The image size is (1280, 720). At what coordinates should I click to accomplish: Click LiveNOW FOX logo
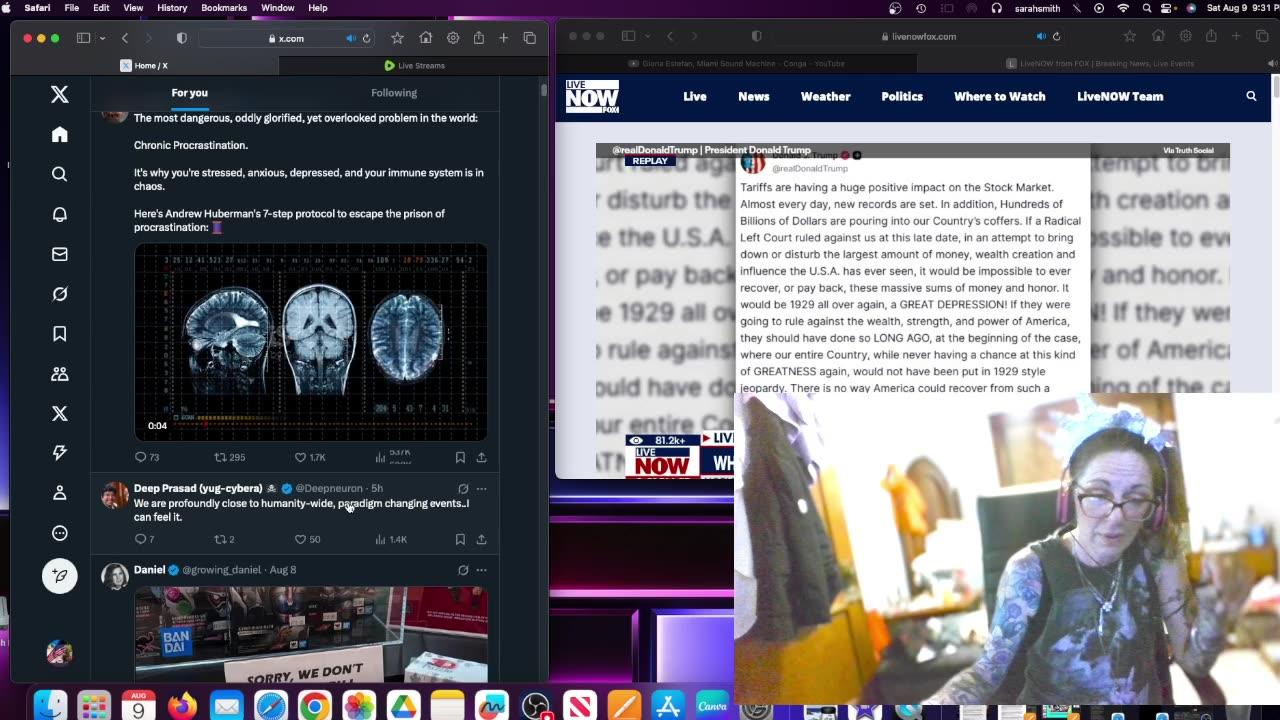pyautogui.click(x=592, y=96)
